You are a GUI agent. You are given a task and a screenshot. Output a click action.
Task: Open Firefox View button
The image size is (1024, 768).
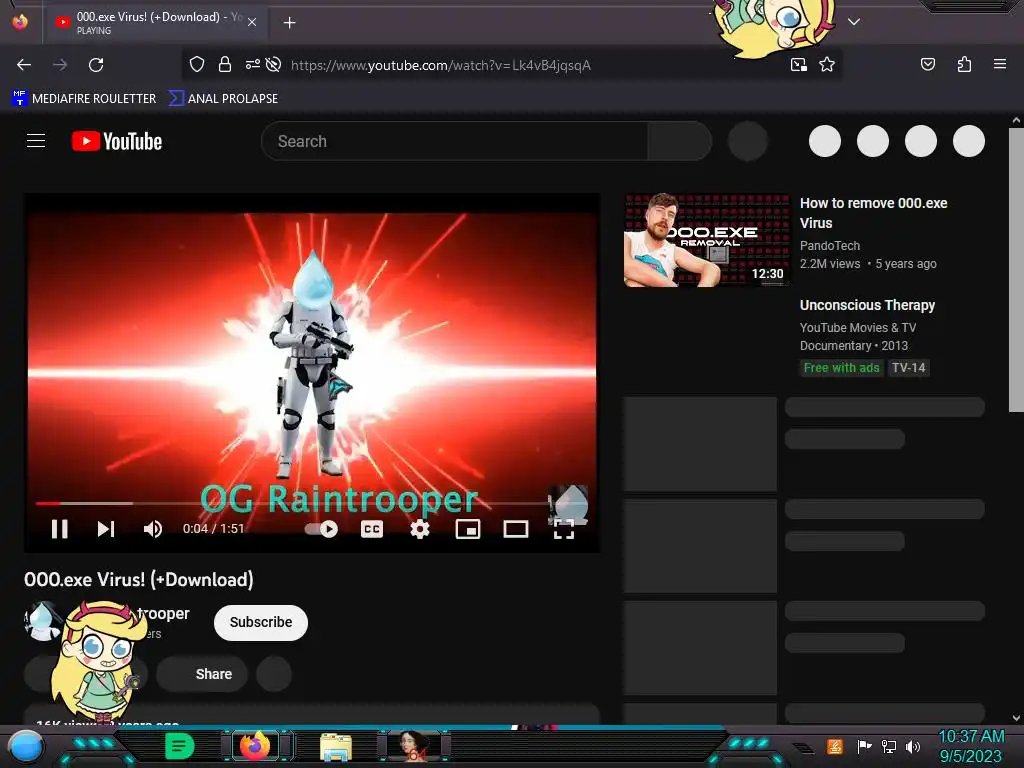click(x=20, y=22)
